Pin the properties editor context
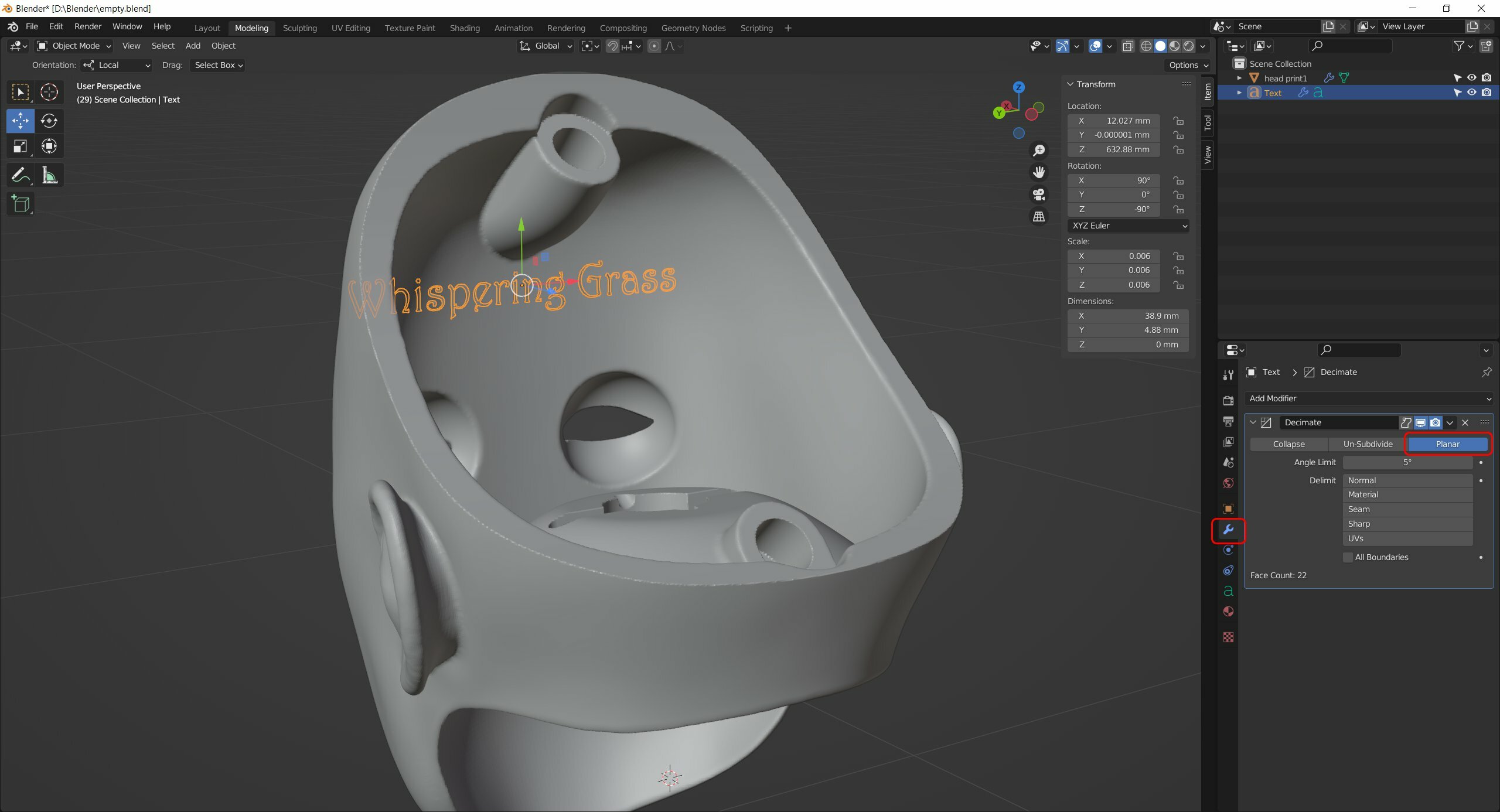Image resolution: width=1500 pixels, height=812 pixels. (1486, 372)
